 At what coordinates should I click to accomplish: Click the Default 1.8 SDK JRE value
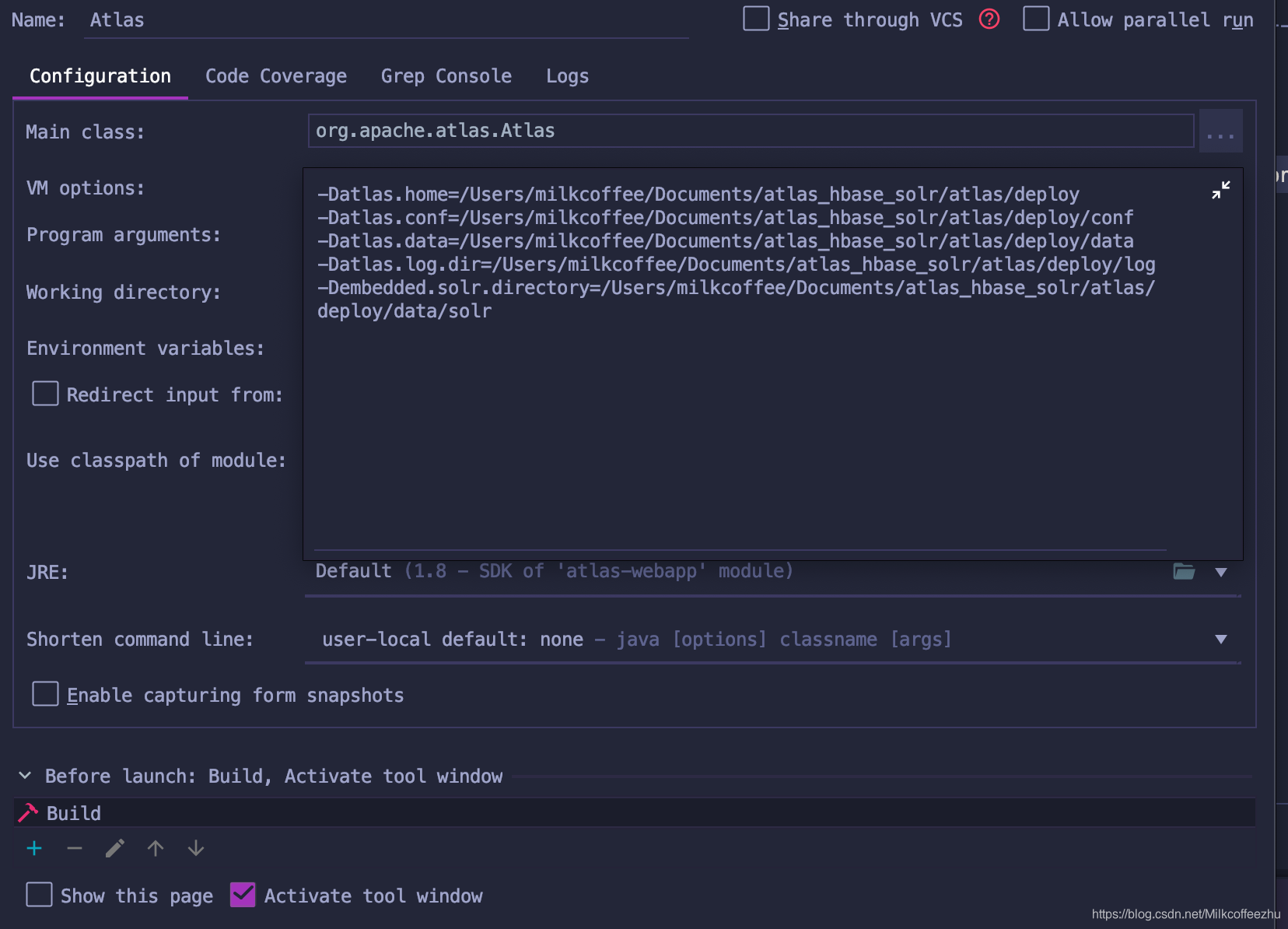[554, 571]
